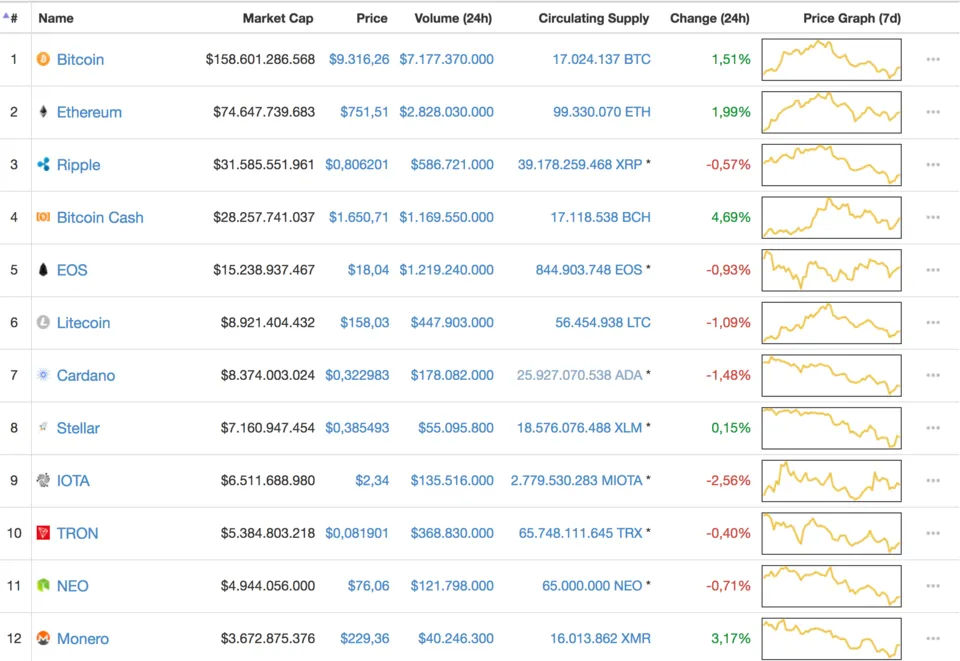Open the Bitcoin Cash coin page link
The width and height of the screenshot is (960, 661).
click(x=100, y=217)
